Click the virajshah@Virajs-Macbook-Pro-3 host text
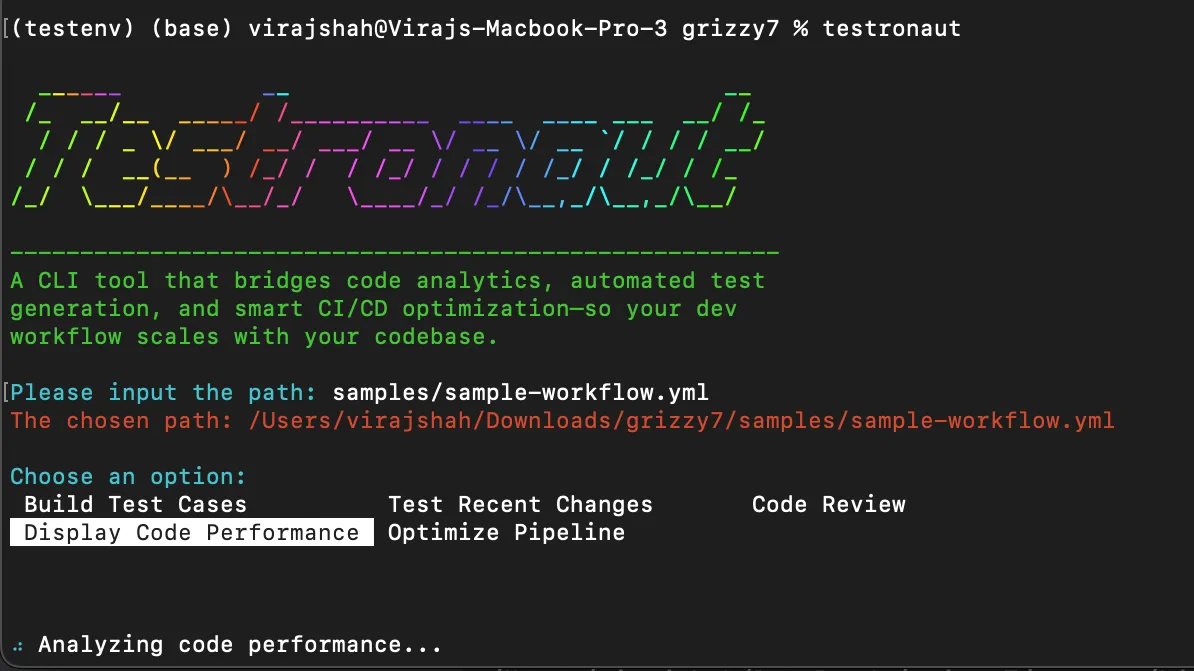The image size is (1194, 671). coord(458,29)
